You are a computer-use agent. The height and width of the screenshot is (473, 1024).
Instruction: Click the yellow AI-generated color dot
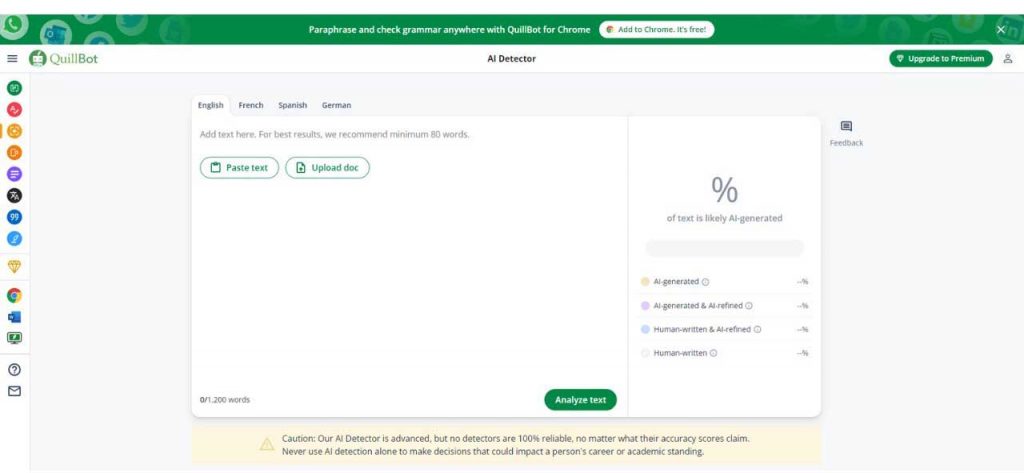pyautogui.click(x=645, y=282)
